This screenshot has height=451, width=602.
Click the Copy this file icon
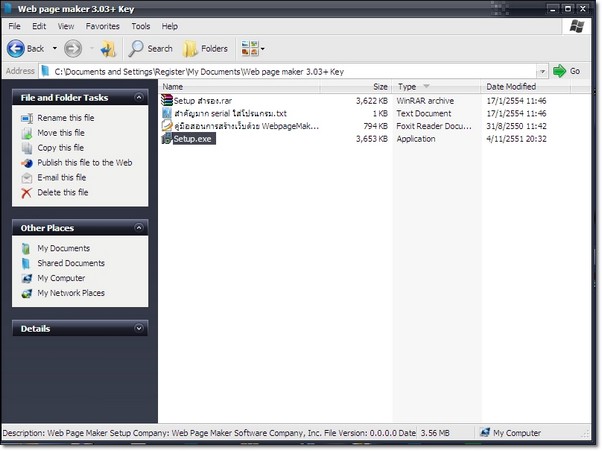tap(27, 148)
